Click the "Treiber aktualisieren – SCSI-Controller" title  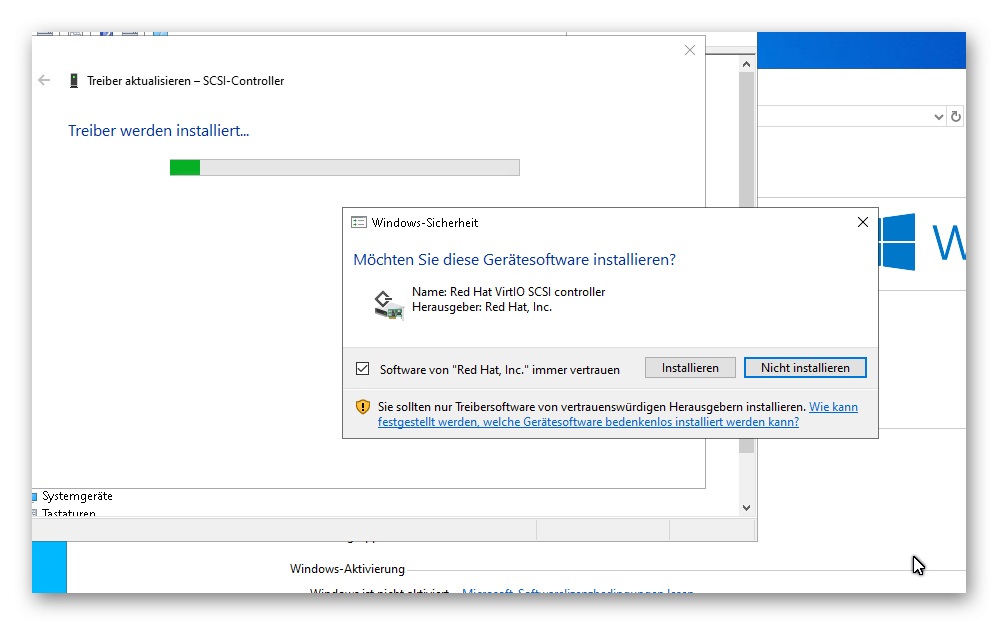(x=186, y=81)
